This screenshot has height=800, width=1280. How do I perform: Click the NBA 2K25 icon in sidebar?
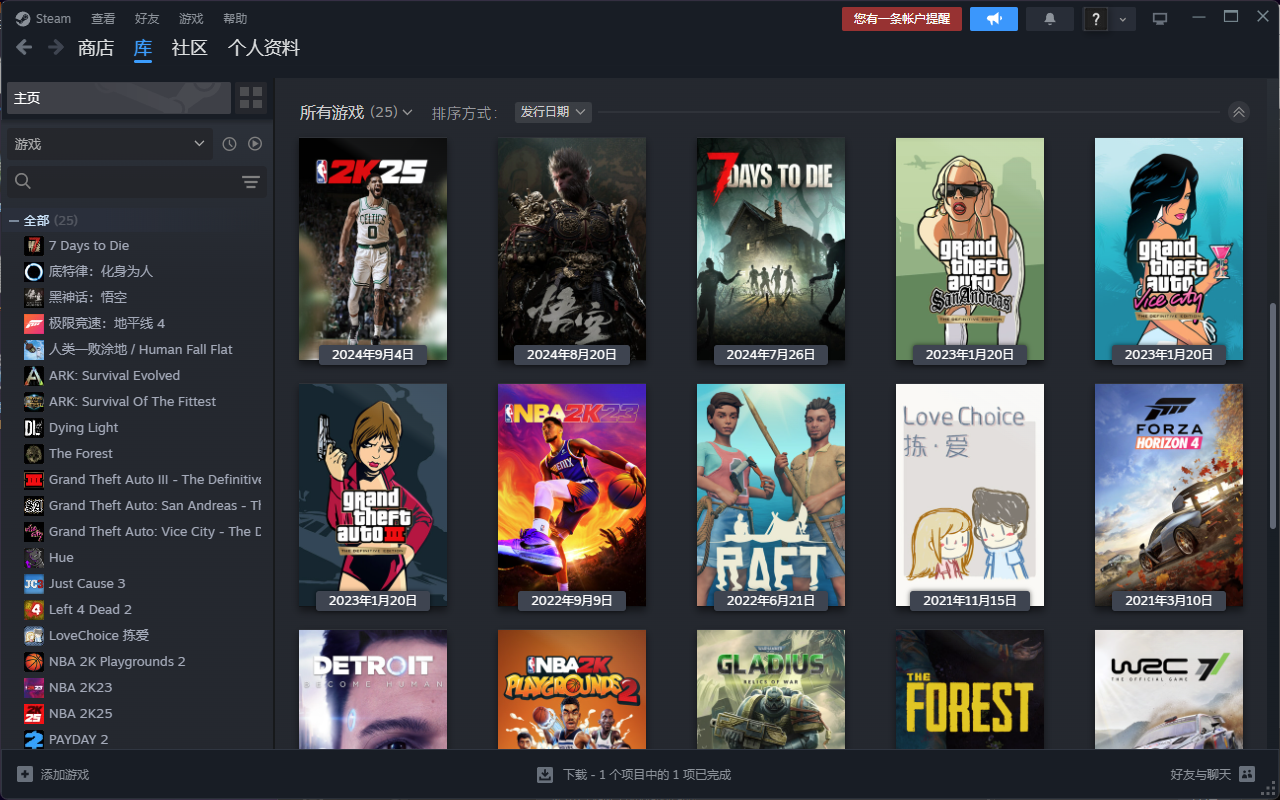click(x=34, y=713)
